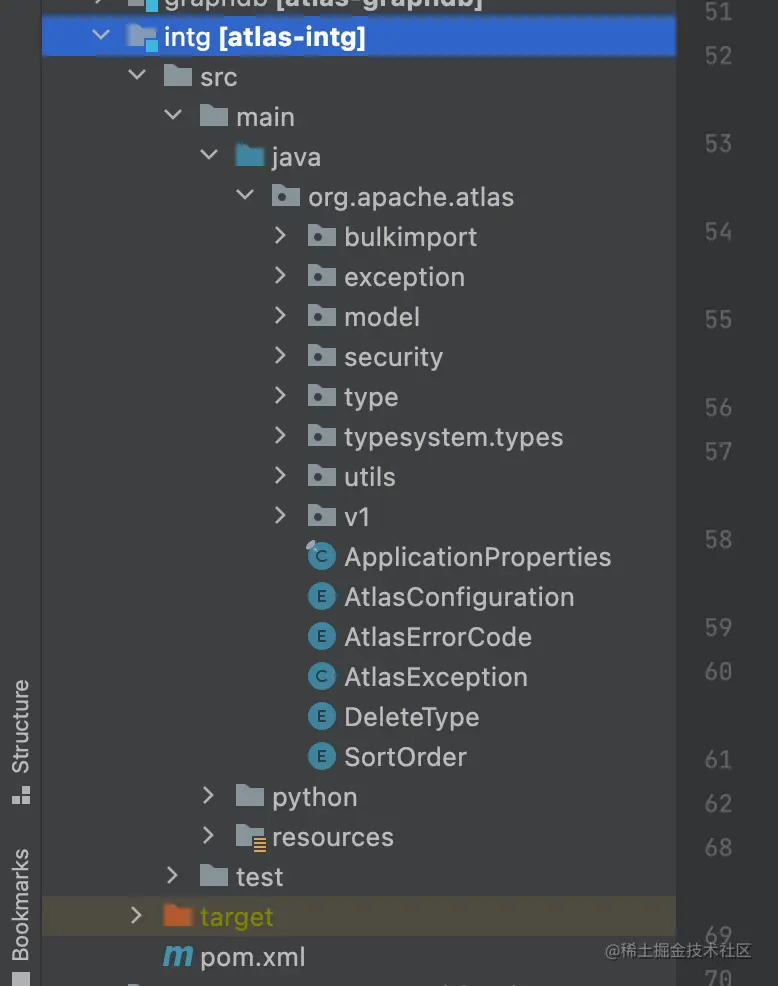Viewport: 778px width, 986px height.
Task: Select the typesystem.types package label
Action: tap(453, 437)
